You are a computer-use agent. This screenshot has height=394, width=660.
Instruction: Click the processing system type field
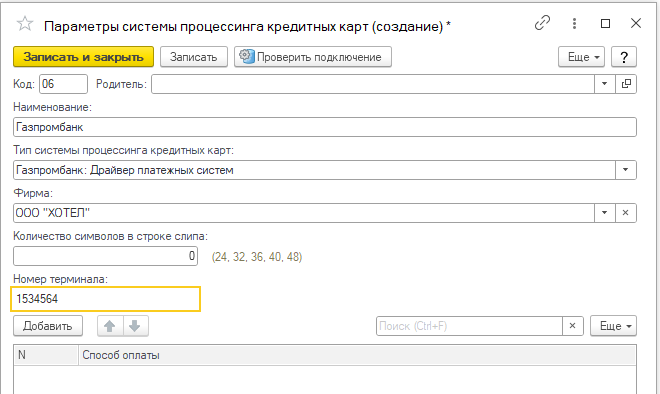coord(314,170)
